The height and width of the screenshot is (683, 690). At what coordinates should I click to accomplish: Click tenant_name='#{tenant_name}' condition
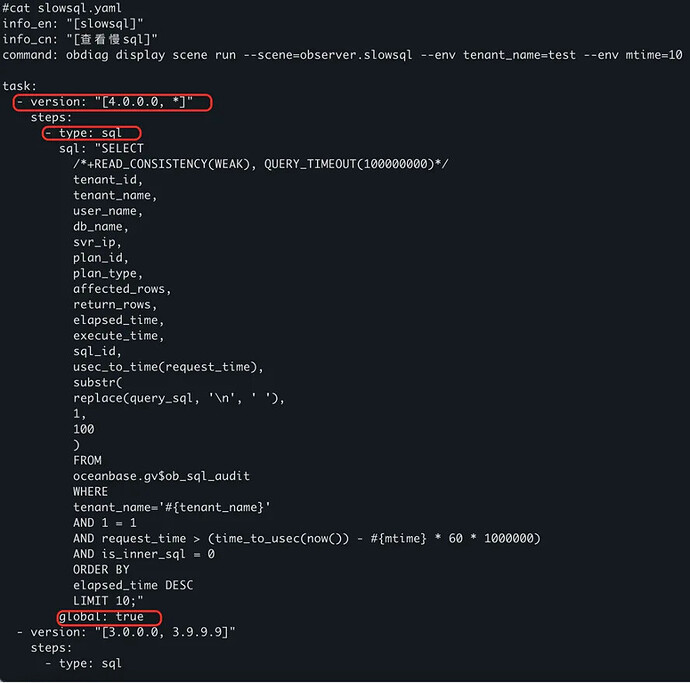172,507
